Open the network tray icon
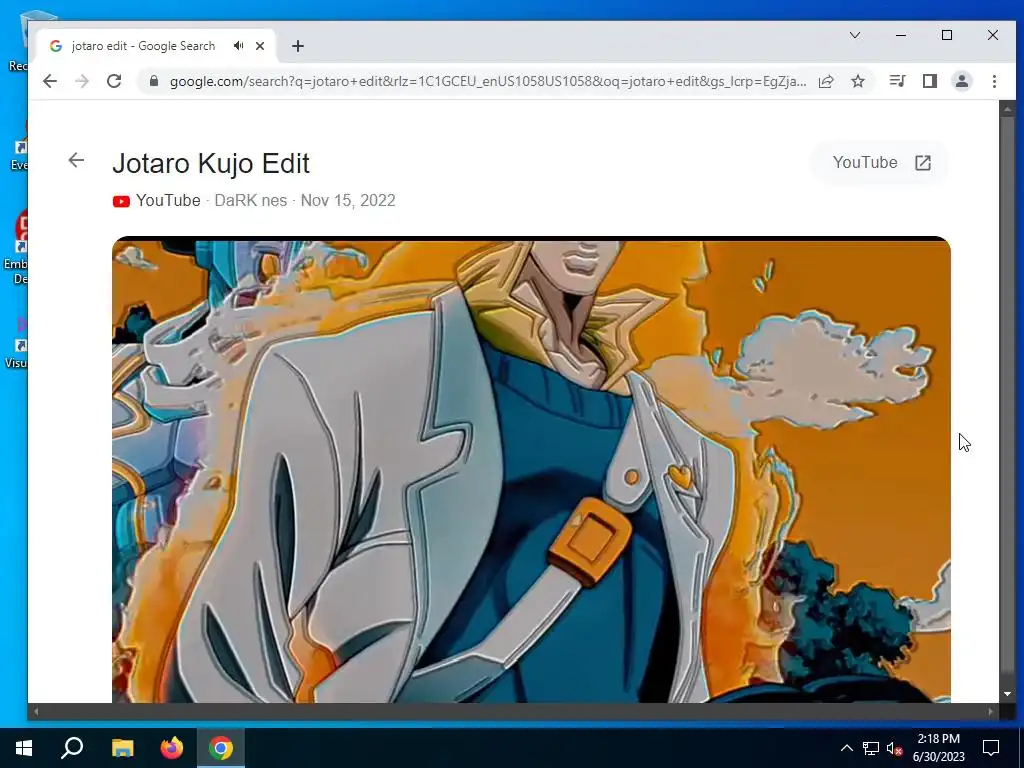The image size is (1024, 768). point(871,748)
